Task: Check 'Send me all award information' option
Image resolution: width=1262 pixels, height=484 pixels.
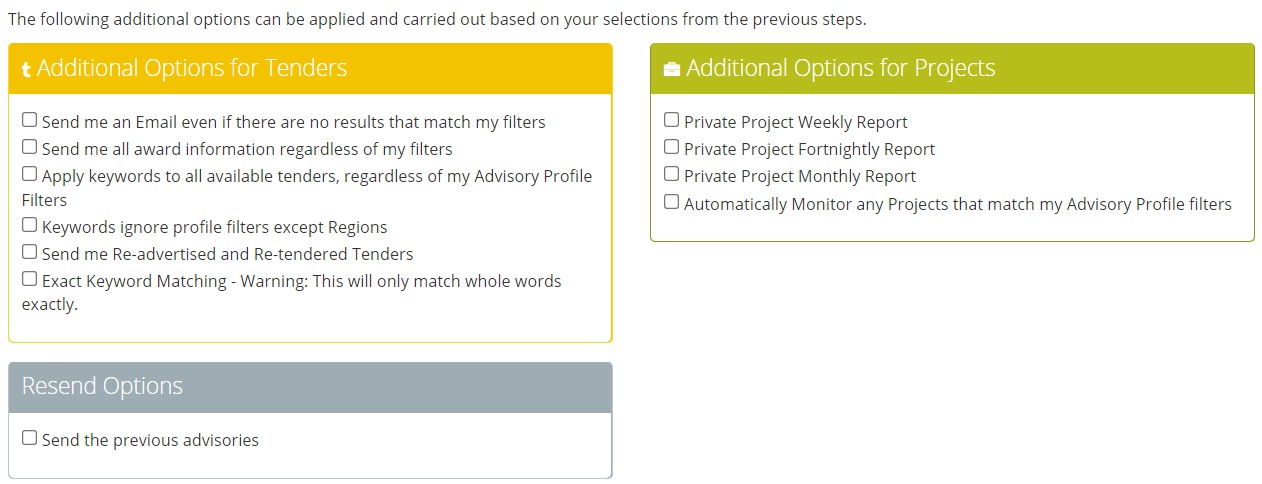Action: [30, 147]
